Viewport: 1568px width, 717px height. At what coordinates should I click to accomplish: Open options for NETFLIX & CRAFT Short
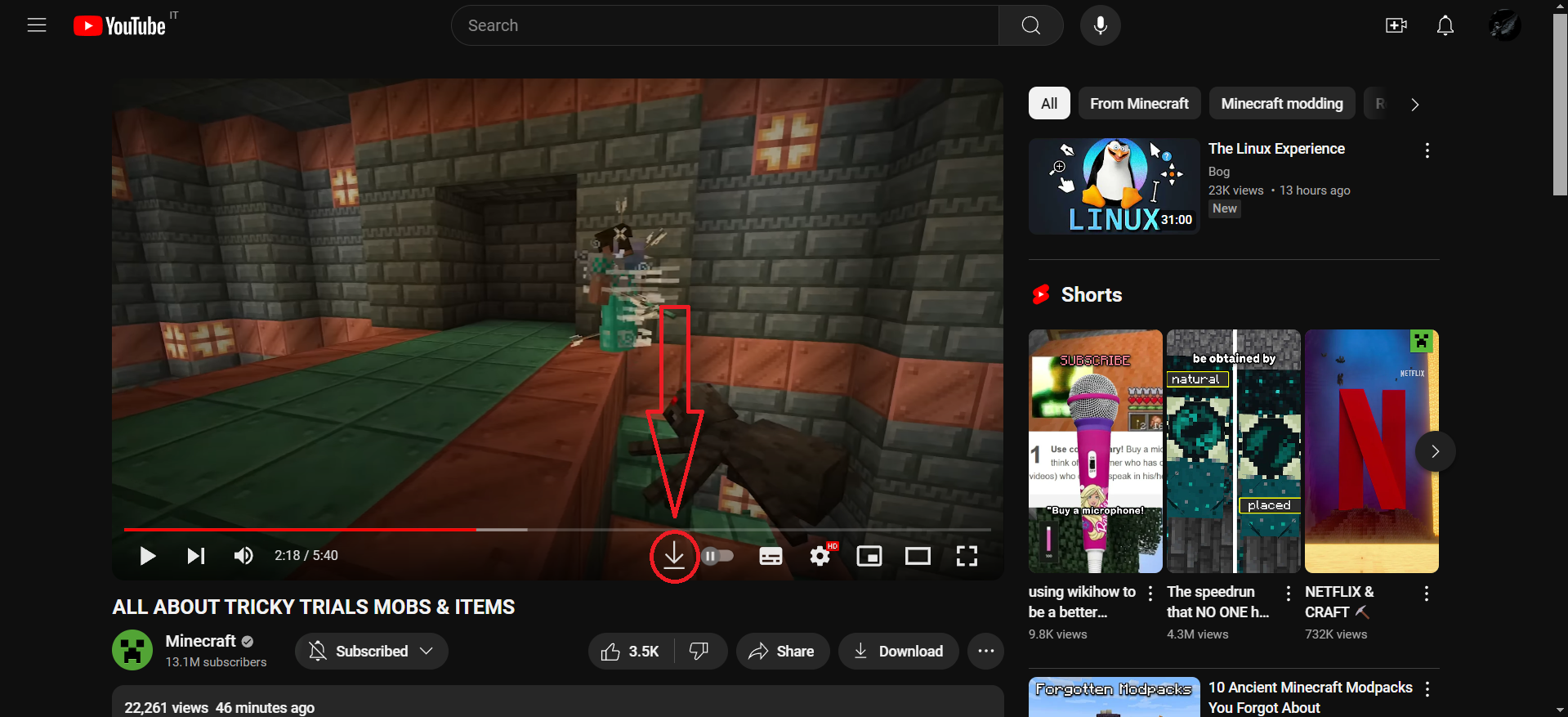click(x=1427, y=594)
